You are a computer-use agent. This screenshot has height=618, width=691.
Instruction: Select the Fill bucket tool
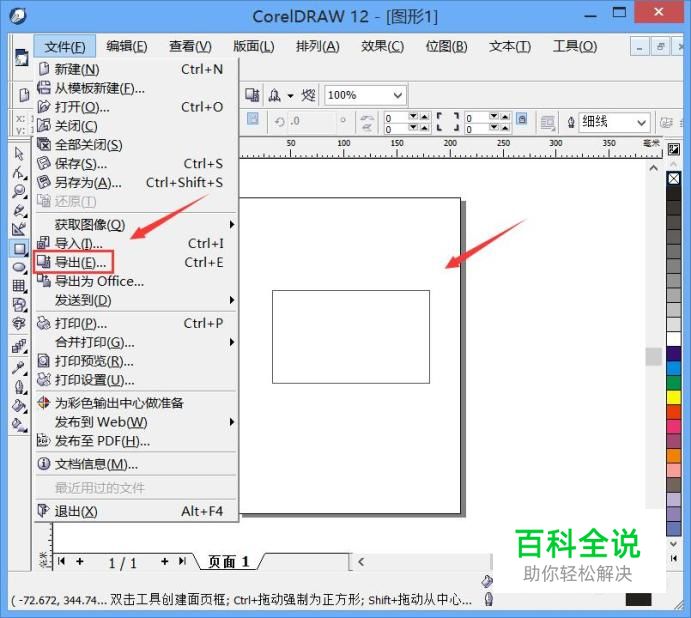point(19,406)
